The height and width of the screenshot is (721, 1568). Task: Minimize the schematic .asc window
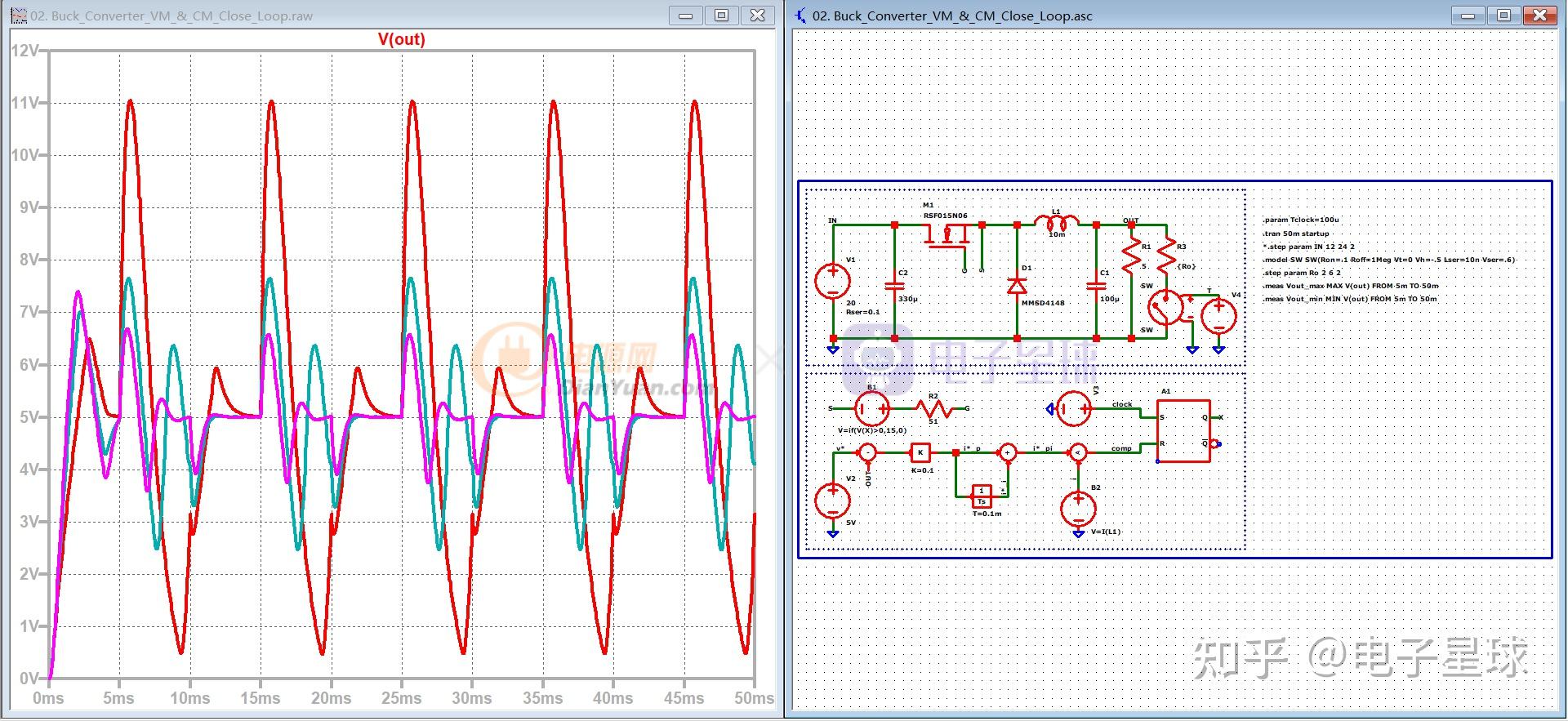(x=1468, y=16)
